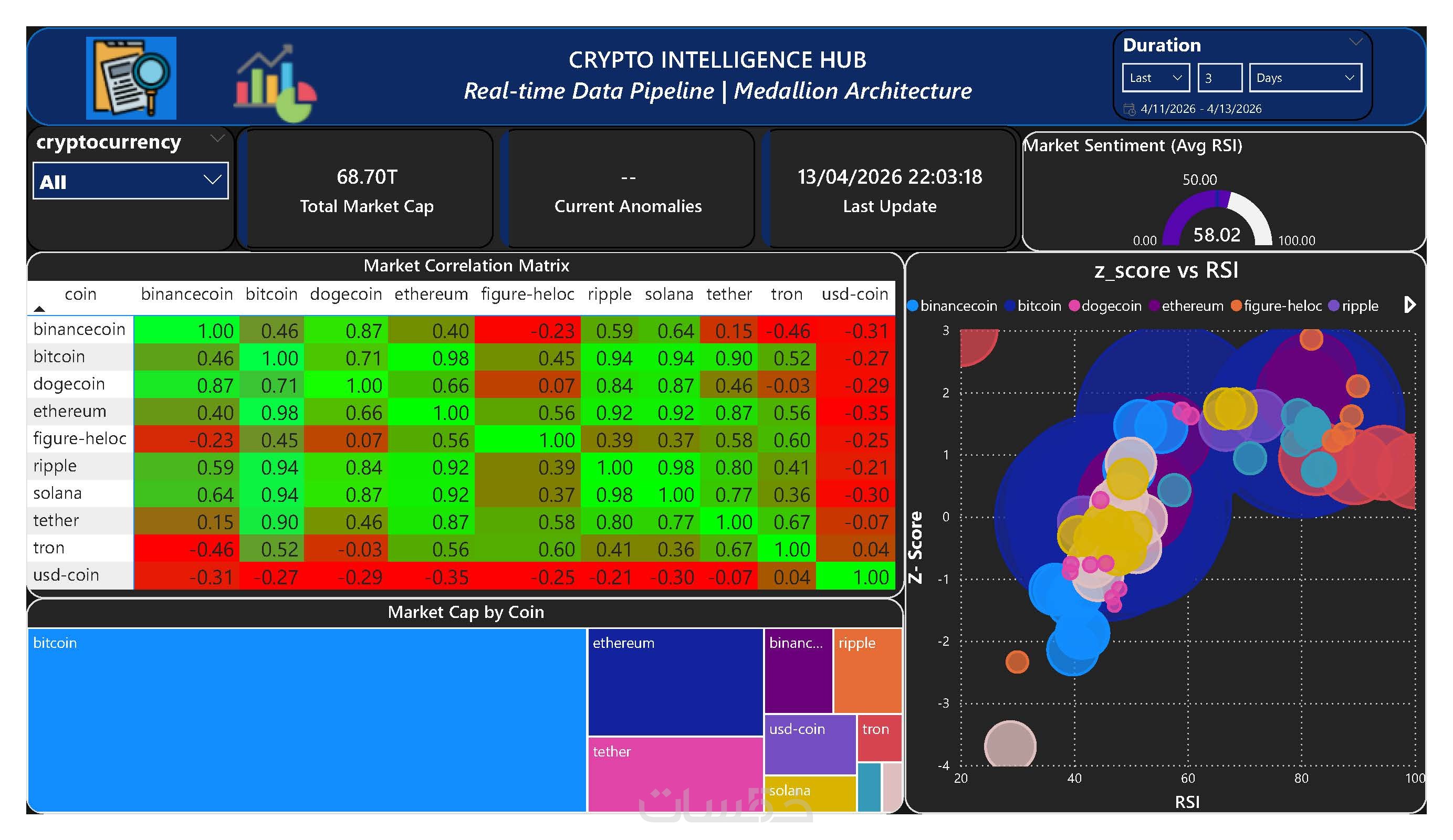
Task: Click the dogecoin legend marker
Action: pyautogui.click(x=1074, y=306)
